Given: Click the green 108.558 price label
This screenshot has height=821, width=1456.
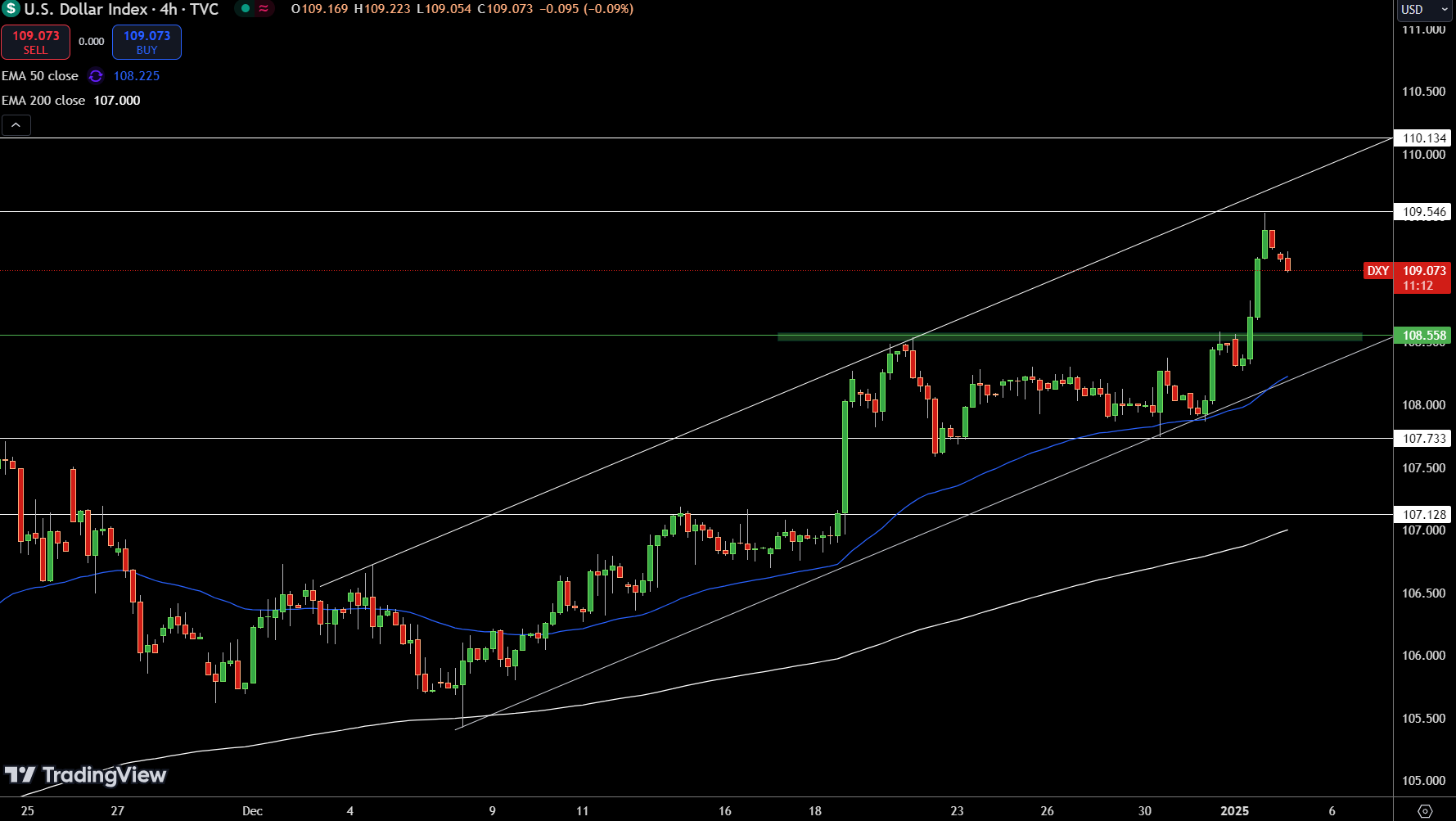Looking at the screenshot, I should (1423, 336).
